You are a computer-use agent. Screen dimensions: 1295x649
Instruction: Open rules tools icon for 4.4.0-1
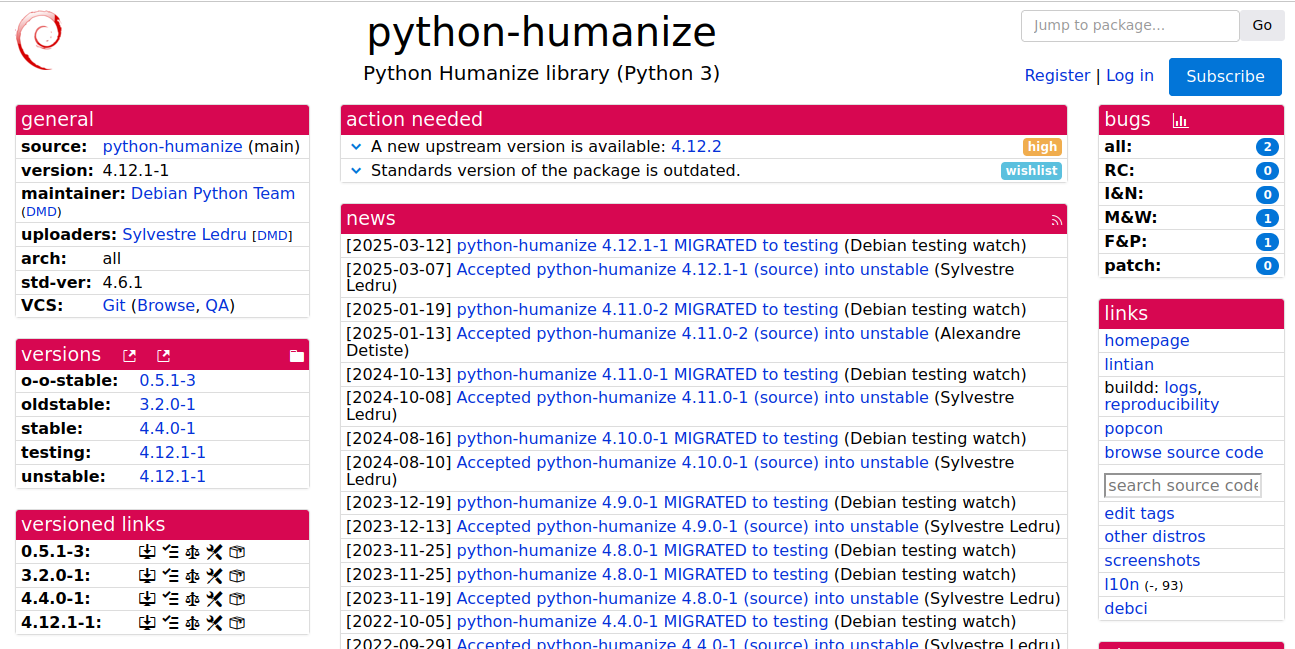pyautogui.click(x=214, y=599)
